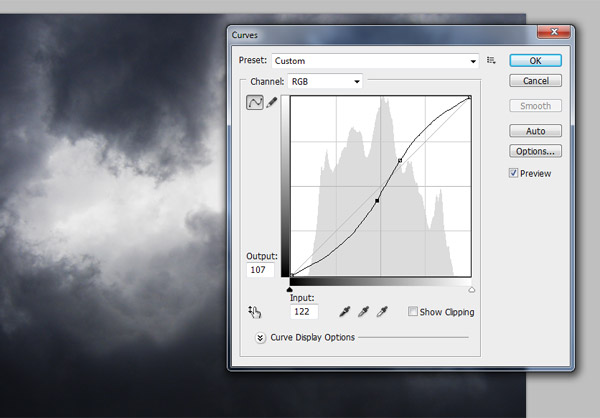Select the top-right curve endpoint
Image resolution: width=600 pixels, height=418 pixels.
point(470,98)
